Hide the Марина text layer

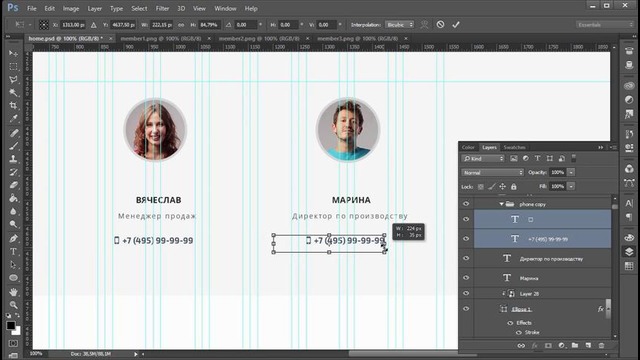(x=466, y=278)
